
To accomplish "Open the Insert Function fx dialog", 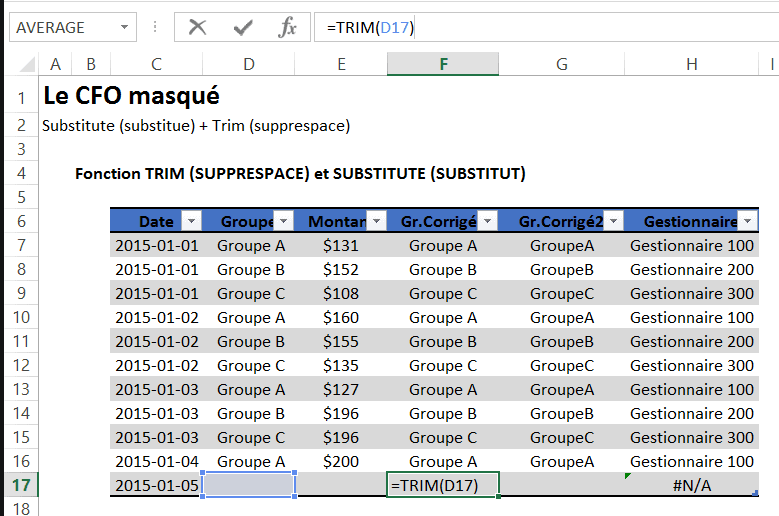I will 287,27.
